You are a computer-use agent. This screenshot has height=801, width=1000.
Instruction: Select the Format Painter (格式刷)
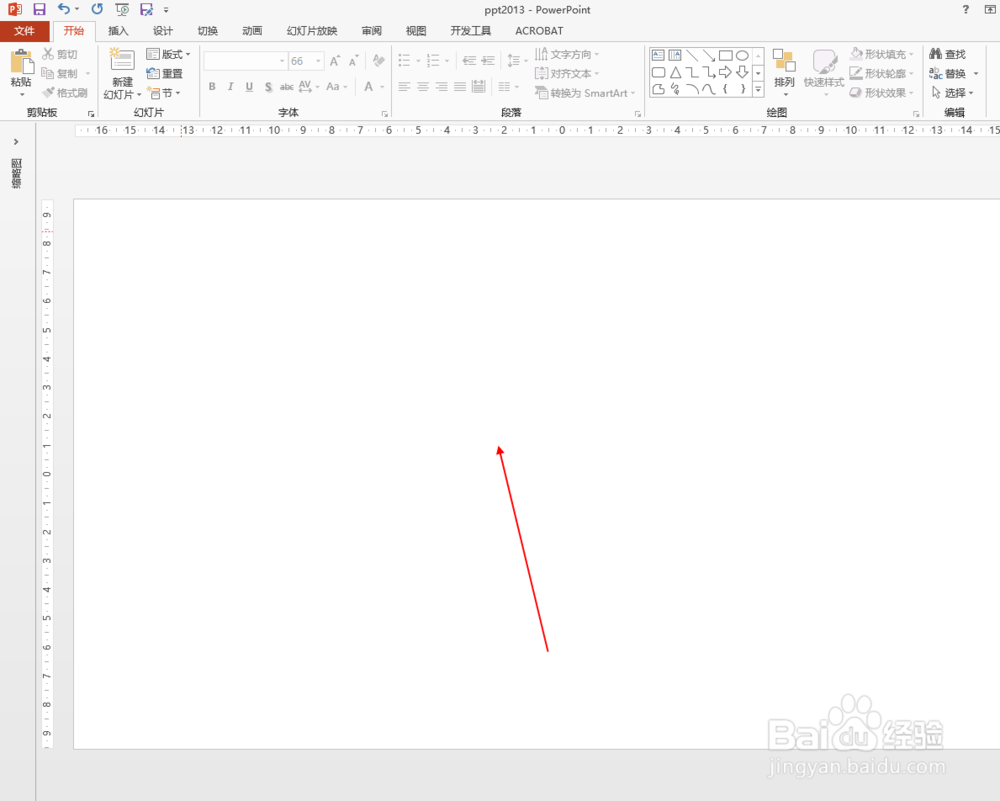64,92
